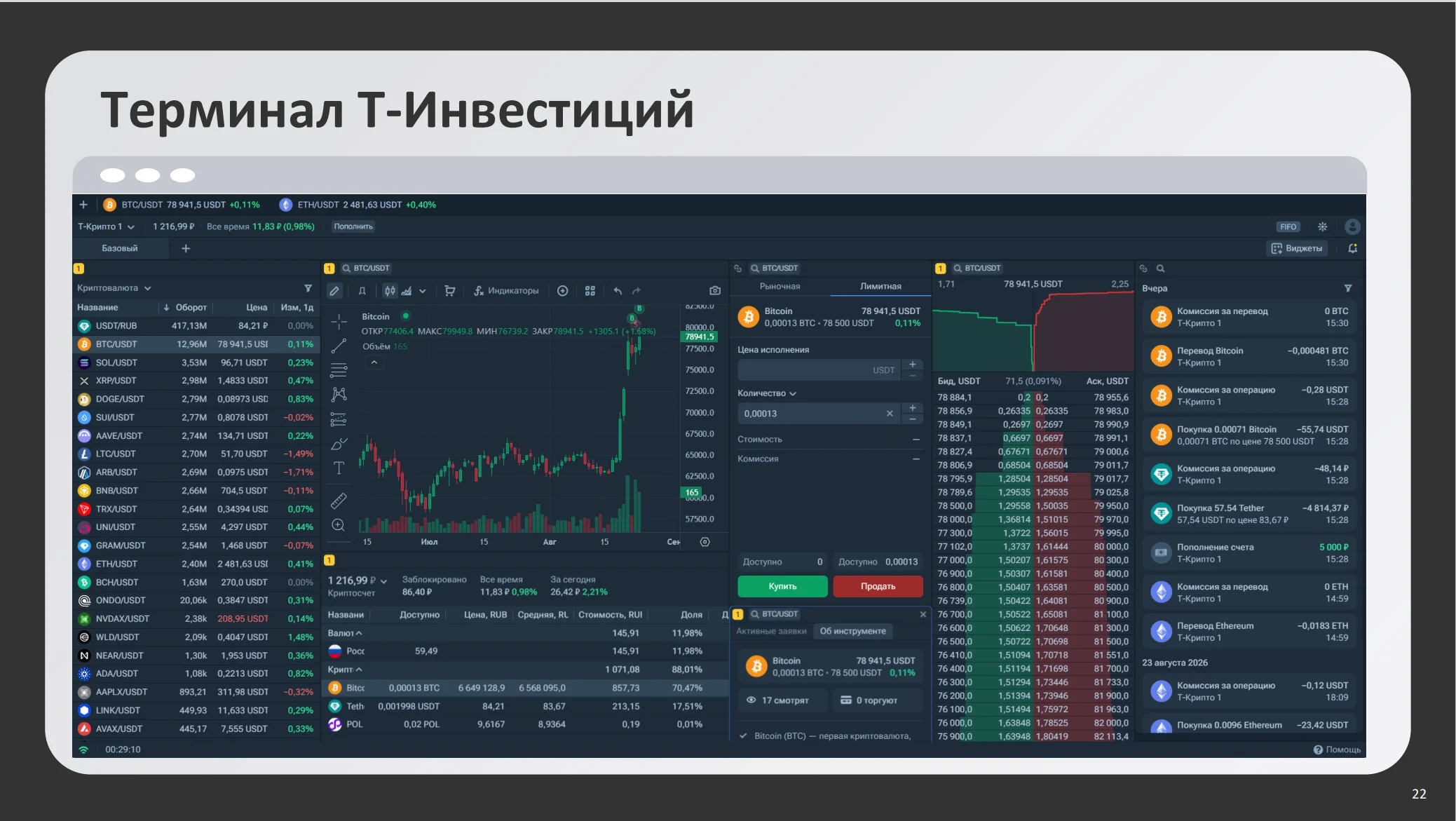Collapse the chart legend with the chevron
1456x821 pixels.
pos(374,362)
